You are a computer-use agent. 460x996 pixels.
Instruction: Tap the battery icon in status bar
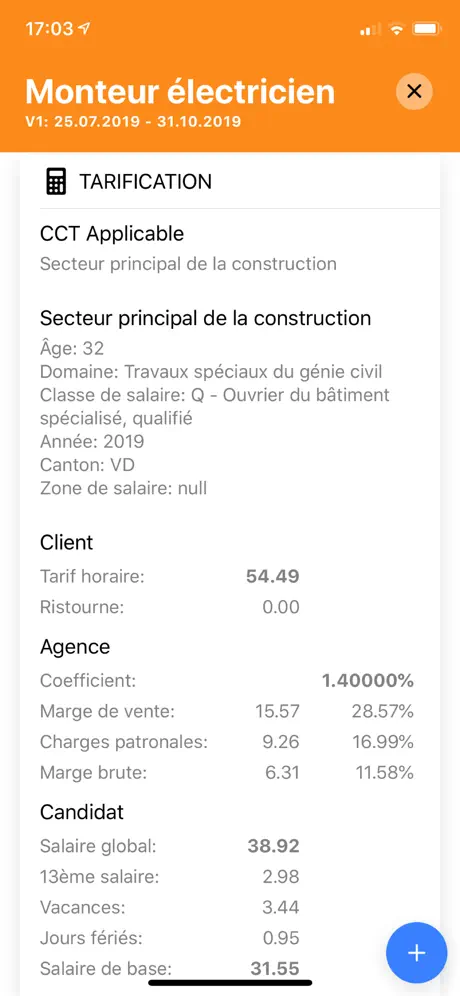coord(426,29)
